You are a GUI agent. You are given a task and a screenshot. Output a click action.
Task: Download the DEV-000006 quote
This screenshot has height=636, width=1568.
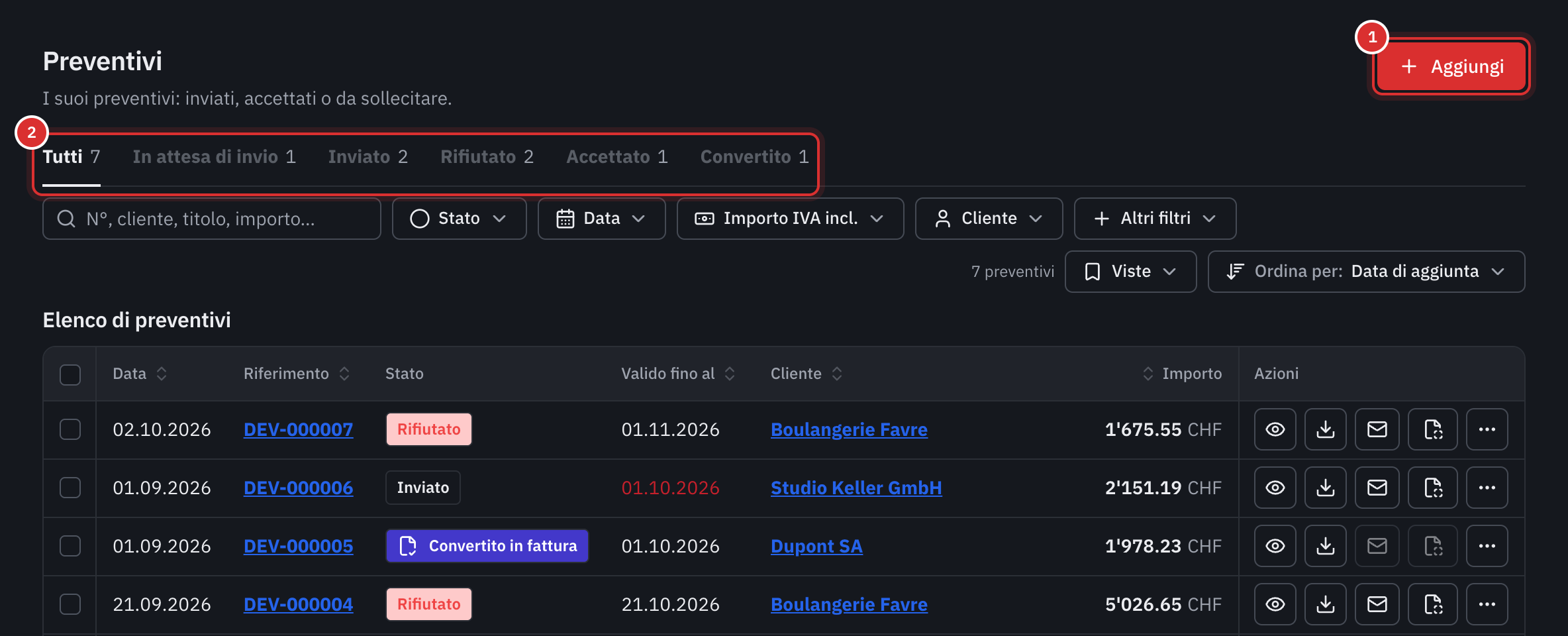click(x=1325, y=488)
